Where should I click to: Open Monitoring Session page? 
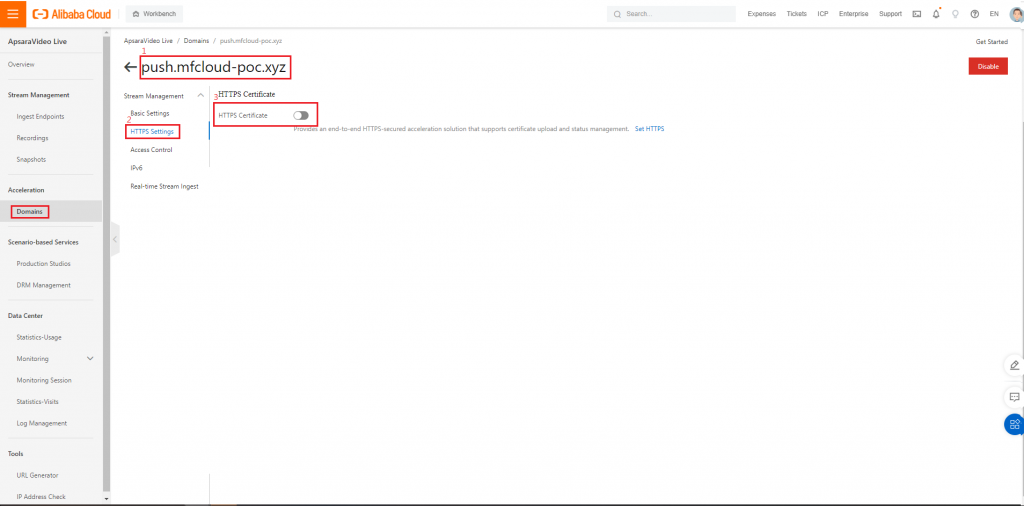click(44, 381)
